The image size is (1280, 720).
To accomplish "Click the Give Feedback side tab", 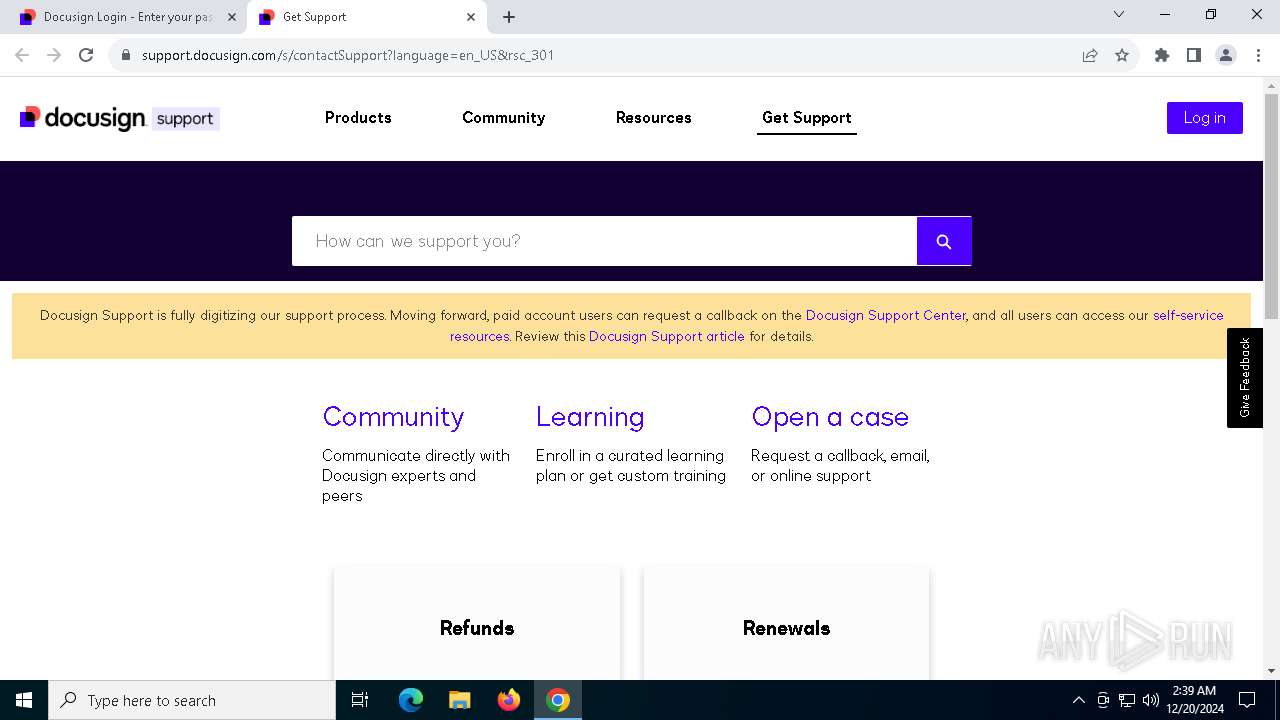I will [x=1245, y=378].
